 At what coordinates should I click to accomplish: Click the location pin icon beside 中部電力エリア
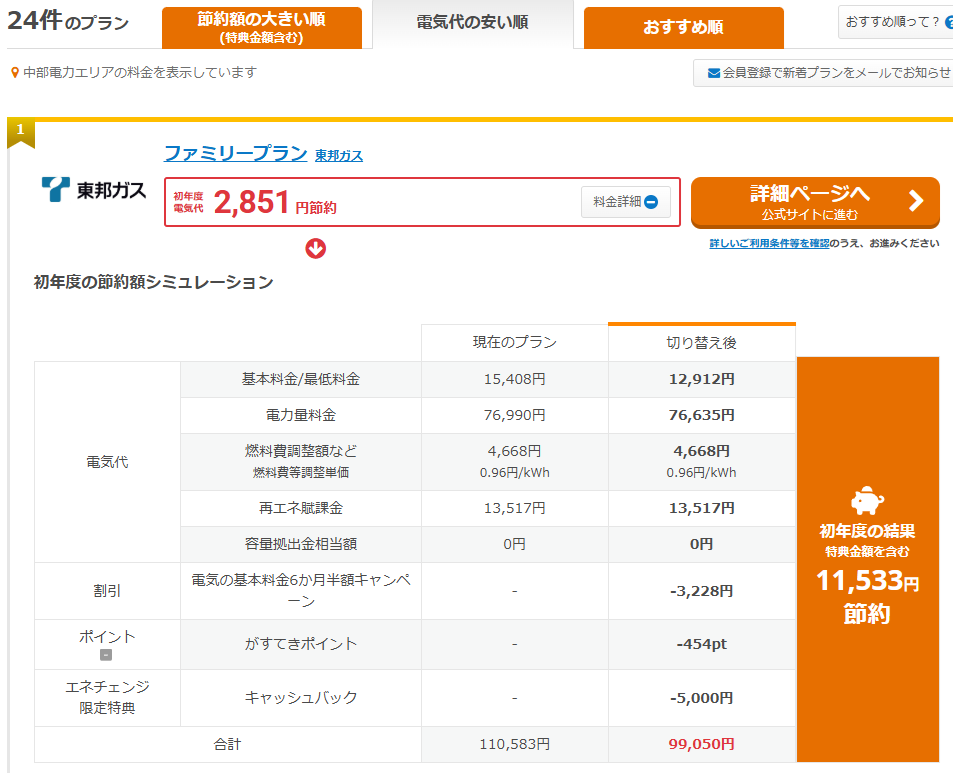(x=15, y=73)
